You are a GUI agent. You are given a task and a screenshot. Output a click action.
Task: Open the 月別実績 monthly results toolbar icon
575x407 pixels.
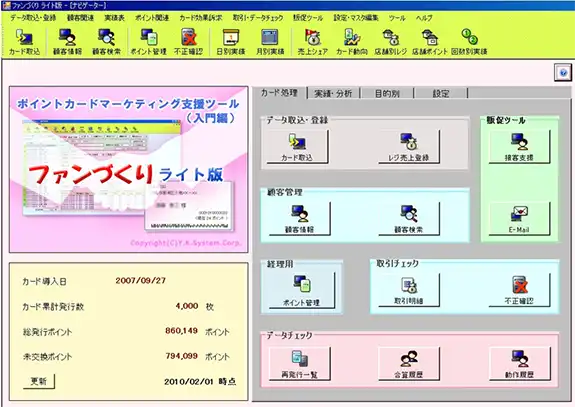click(x=270, y=42)
